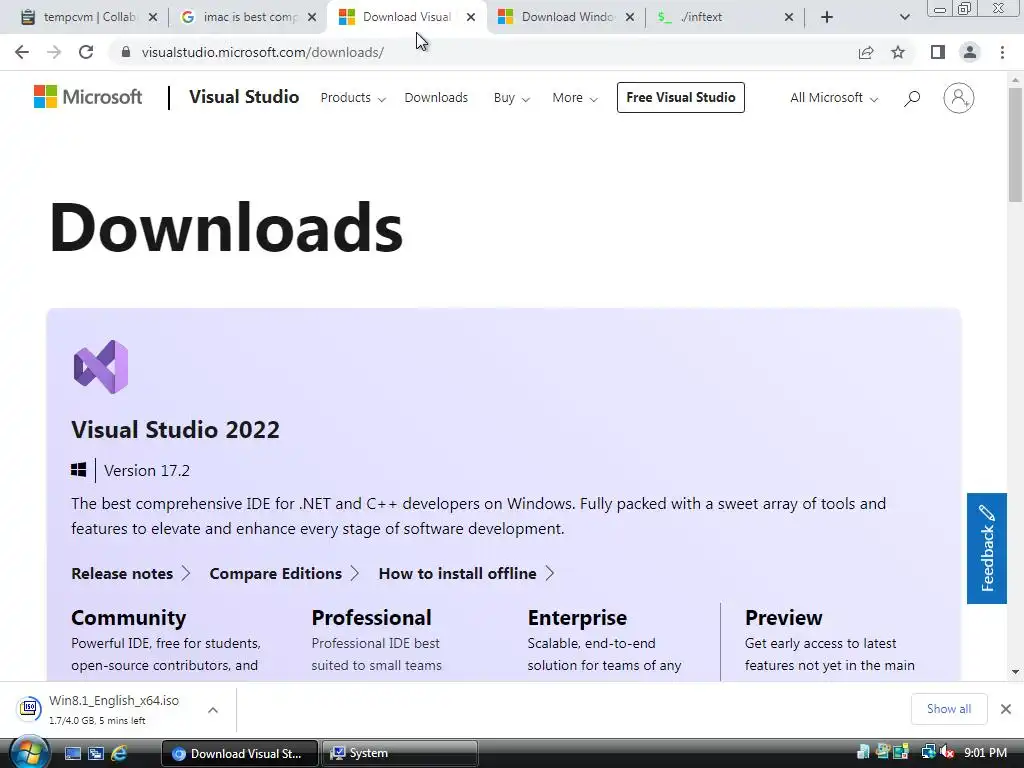Click the 9:01 PM taskbar clock
The width and height of the screenshot is (1024, 768).
(985, 753)
